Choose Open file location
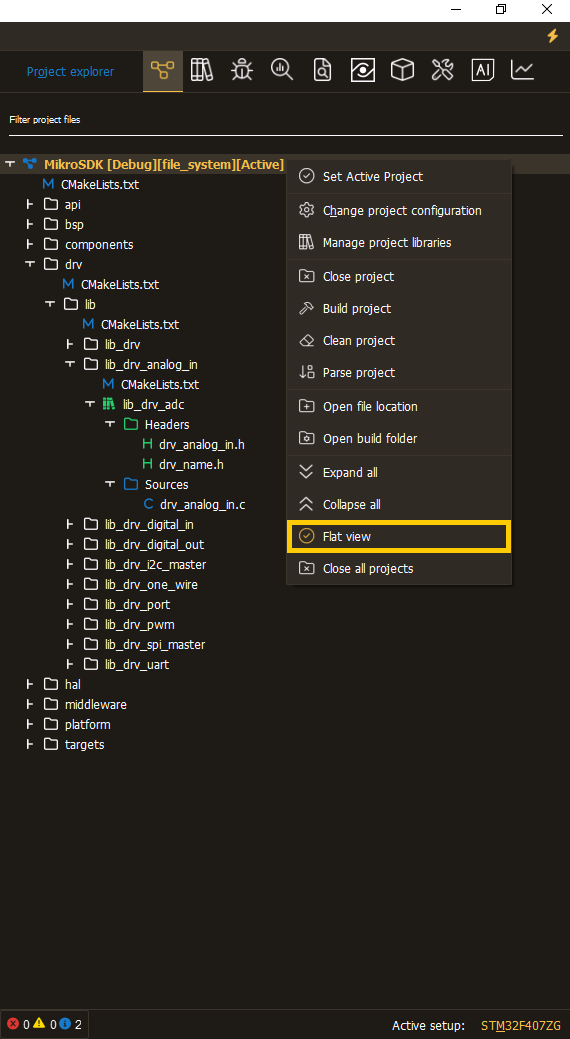The height and width of the screenshot is (1039, 570). 398,406
